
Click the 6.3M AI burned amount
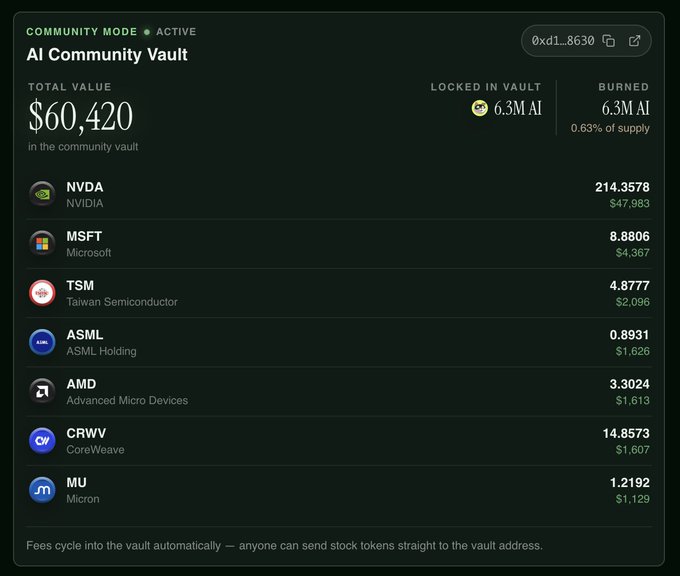coord(625,108)
